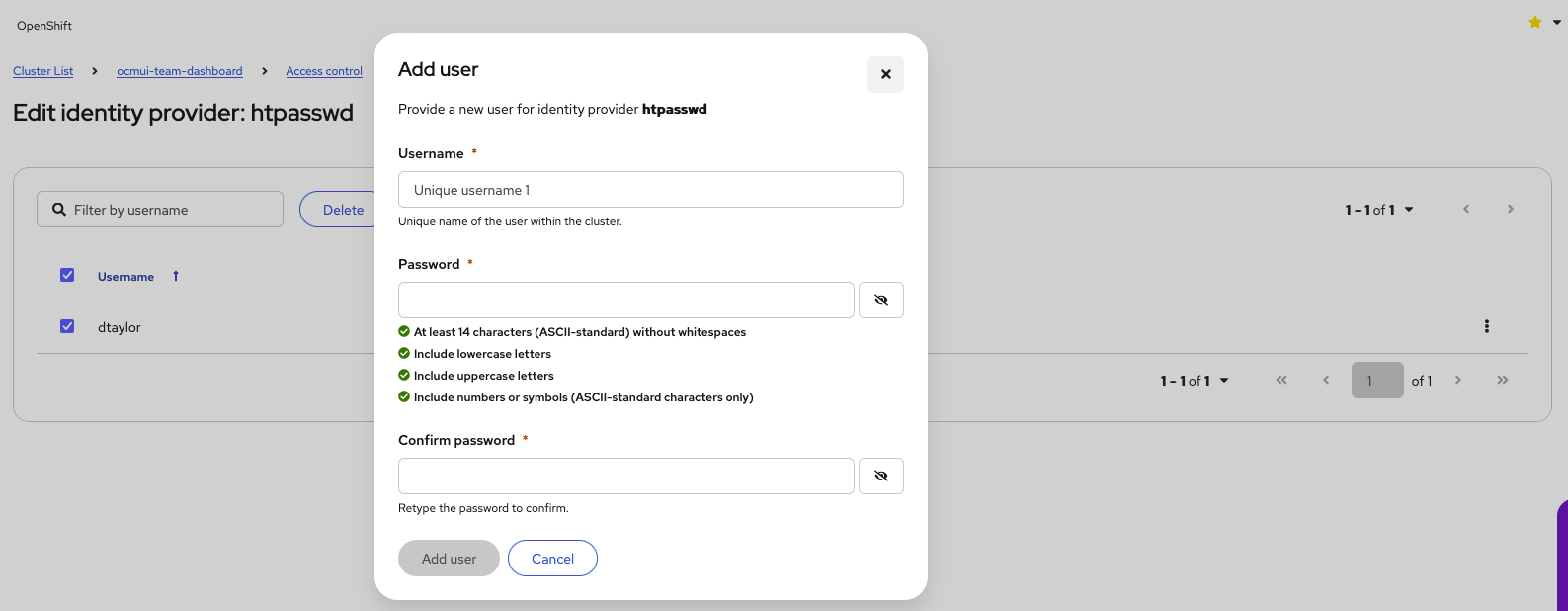Open kebab menu for dtaylor row
Screen dimensions: 1568x611
[1486, 327]
